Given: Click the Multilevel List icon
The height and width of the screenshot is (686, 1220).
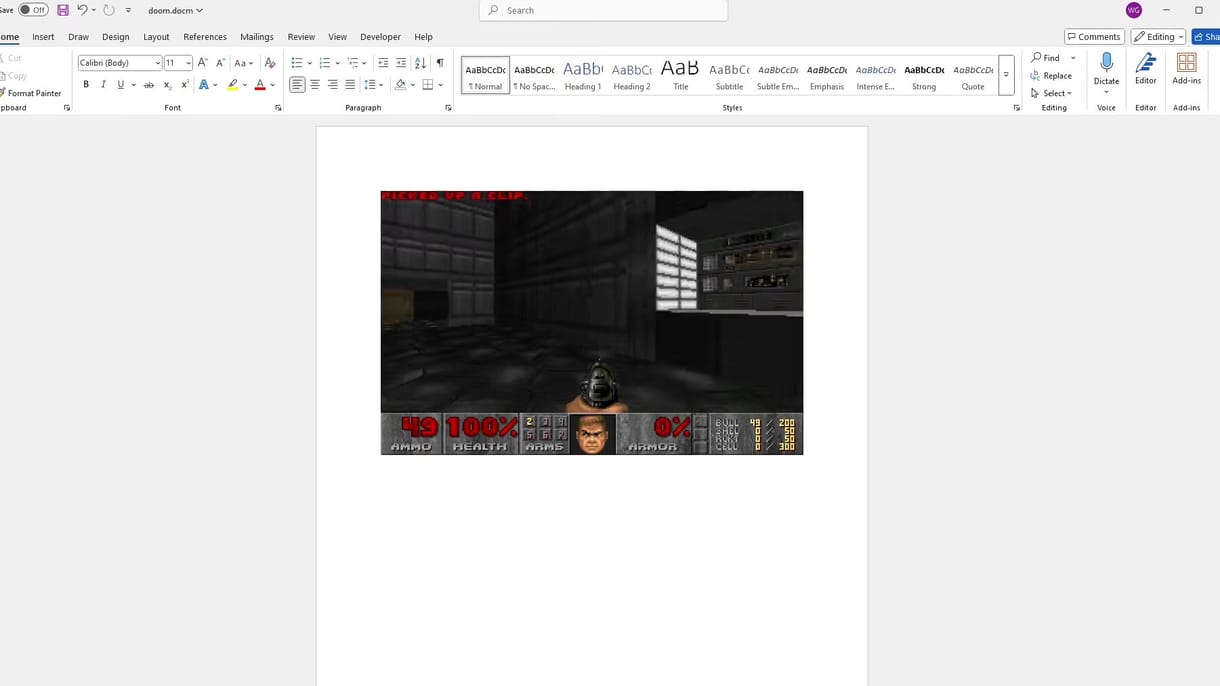Looking at the screenshot, I should coord(353,63).
